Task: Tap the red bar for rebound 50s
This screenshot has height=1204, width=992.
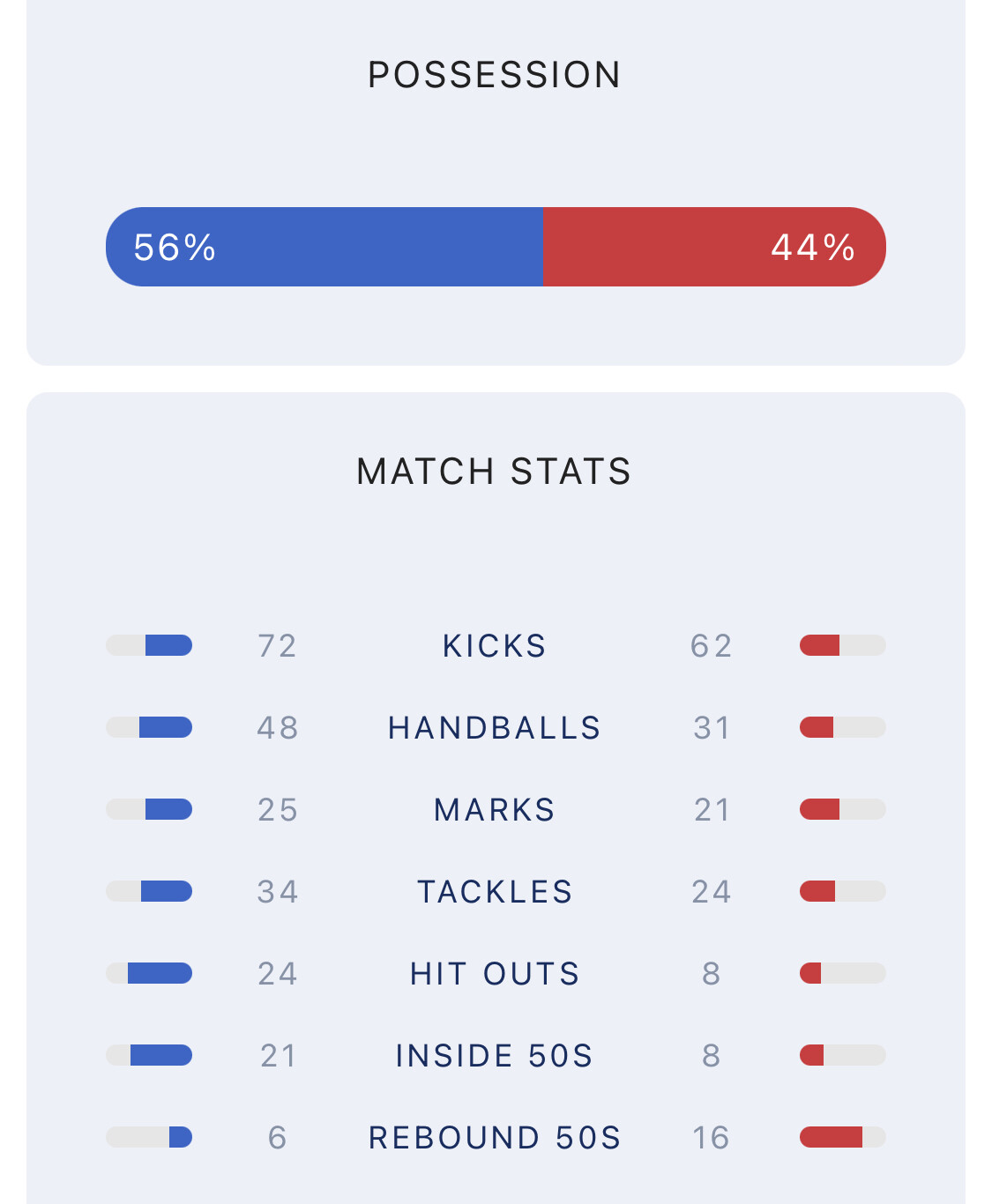Action: [831, 1137]
